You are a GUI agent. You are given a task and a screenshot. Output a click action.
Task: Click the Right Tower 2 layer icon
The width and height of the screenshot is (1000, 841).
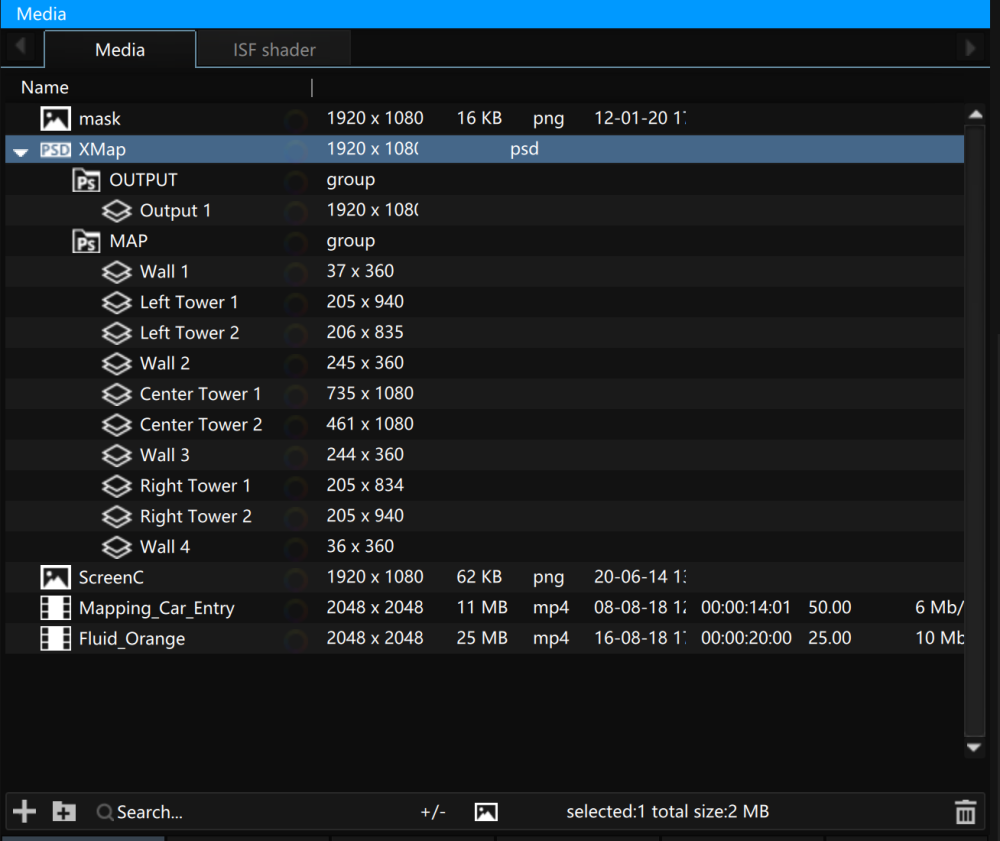coord(117,516)
